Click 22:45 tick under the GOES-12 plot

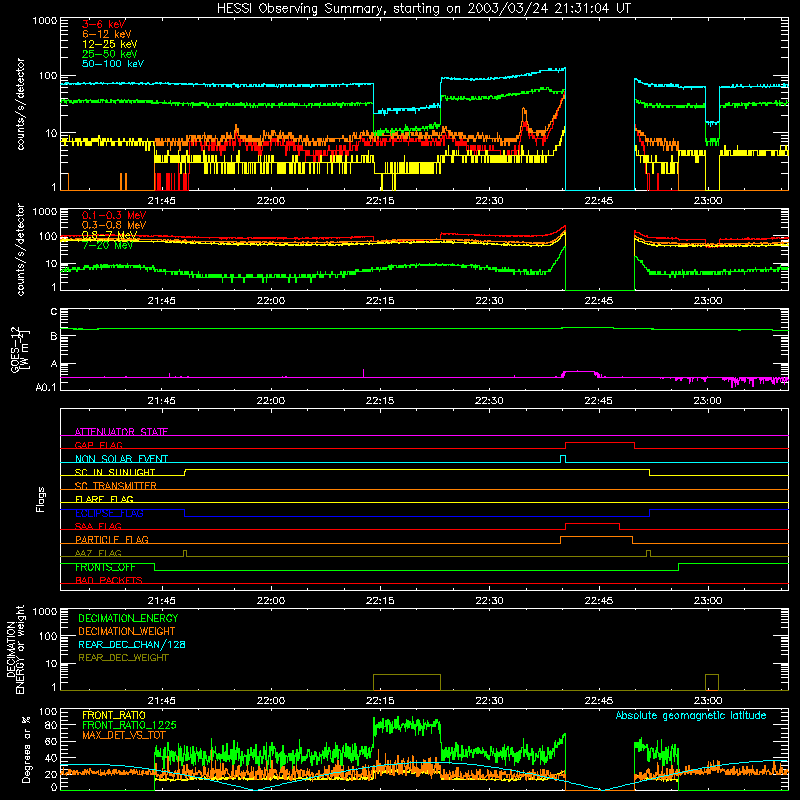(x=598, y=401)
